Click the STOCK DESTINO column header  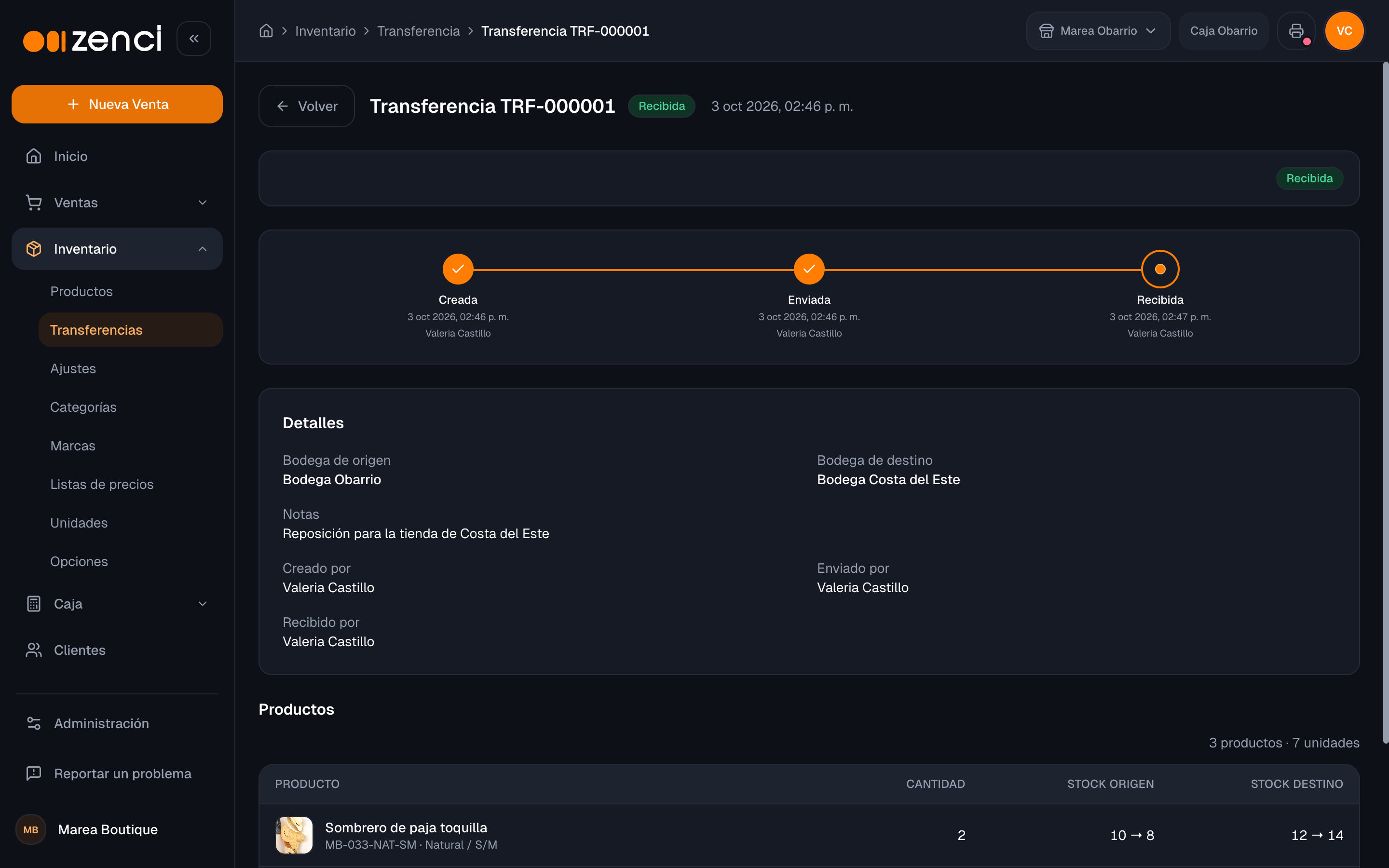tap(1296, 784)
